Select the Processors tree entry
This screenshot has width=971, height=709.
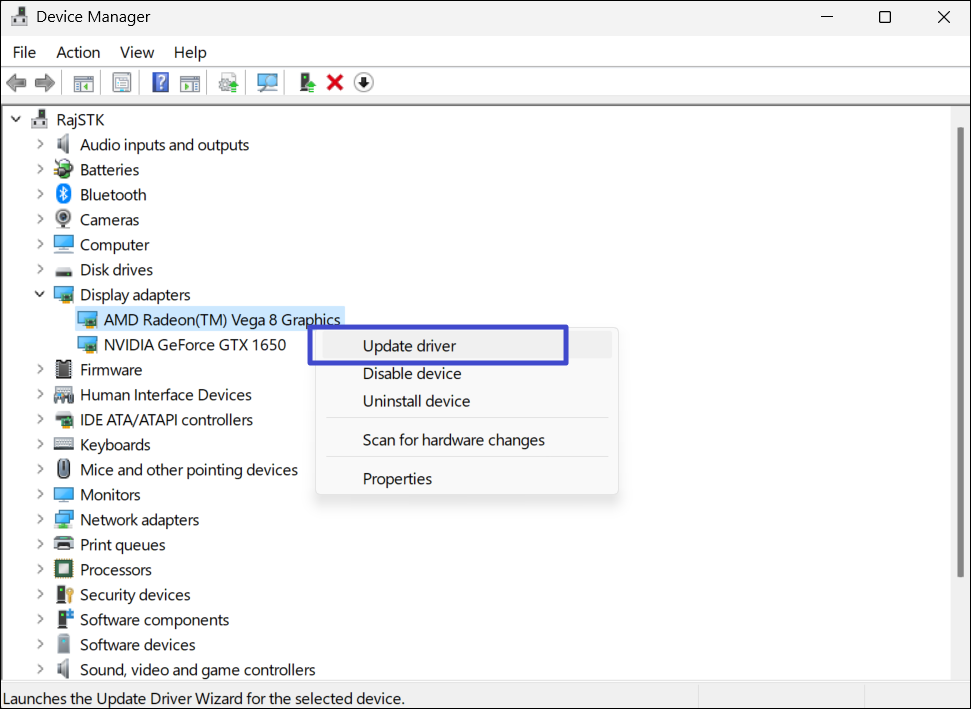tap(116, 570)
